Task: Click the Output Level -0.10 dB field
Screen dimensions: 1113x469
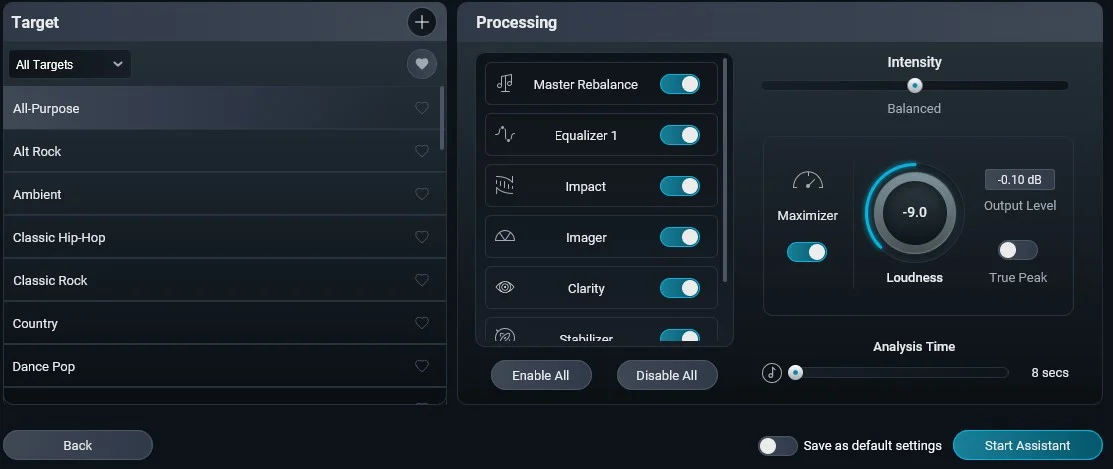Action: click(x=1019, y=180)
